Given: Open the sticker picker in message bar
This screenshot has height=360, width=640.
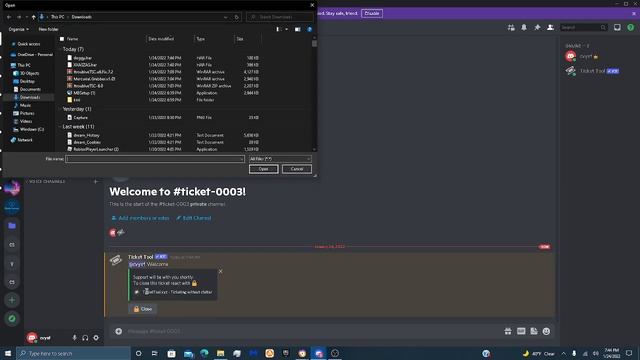Looking at the screenshot, I should coord(534,331).
